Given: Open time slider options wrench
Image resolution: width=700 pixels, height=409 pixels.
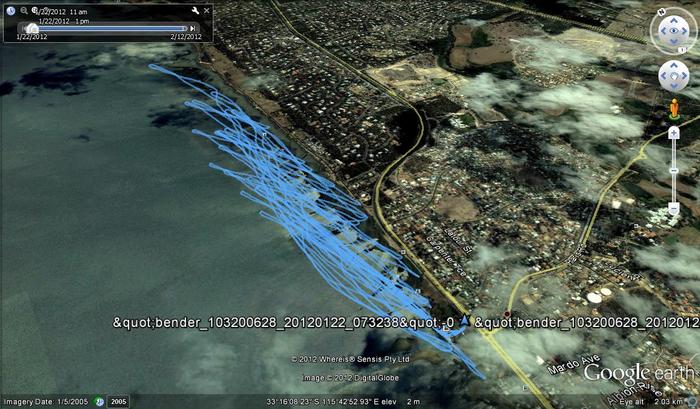Looking at the screenshot, I should coord(195,11).
